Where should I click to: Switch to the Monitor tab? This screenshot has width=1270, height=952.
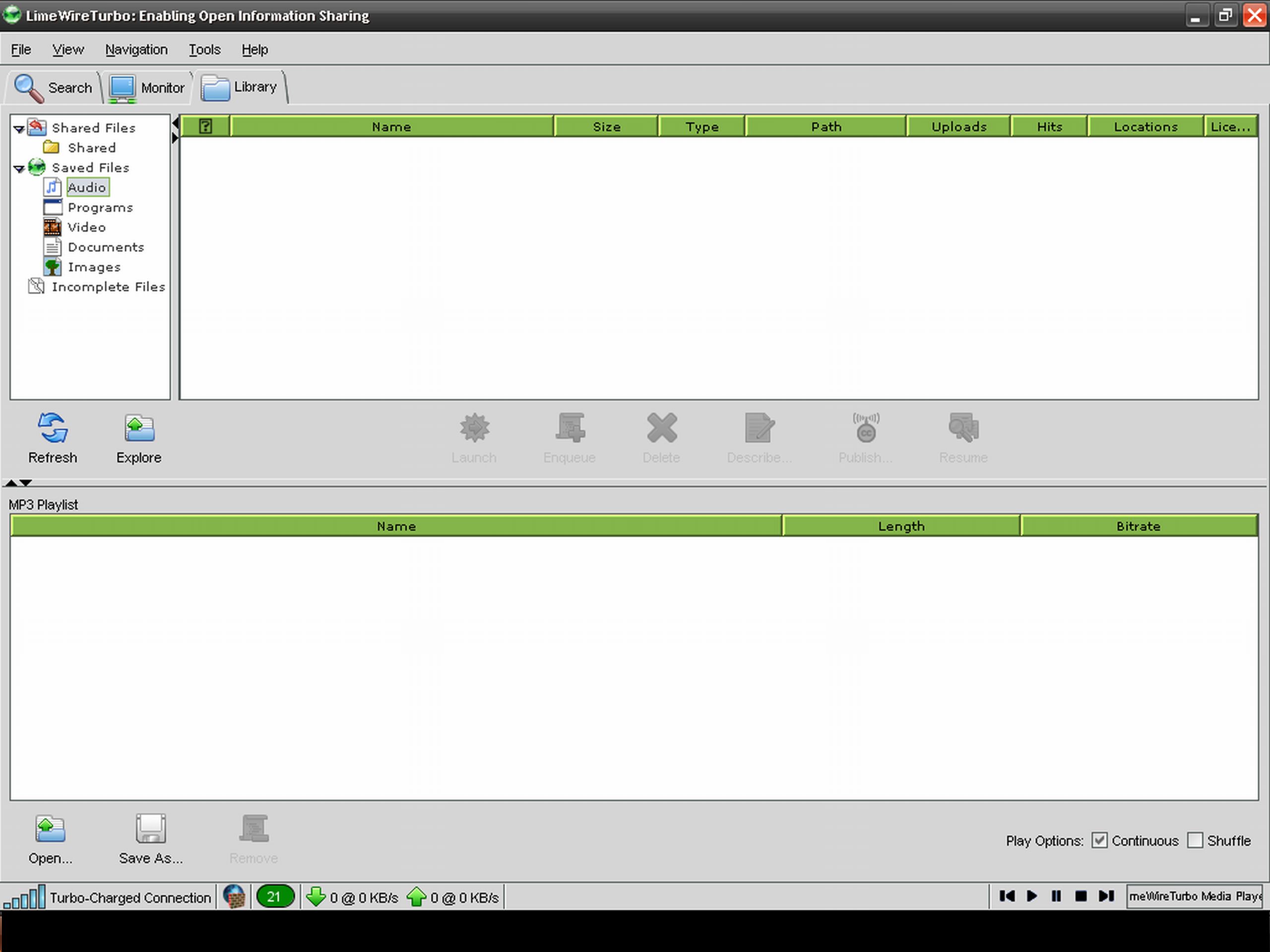147,87
